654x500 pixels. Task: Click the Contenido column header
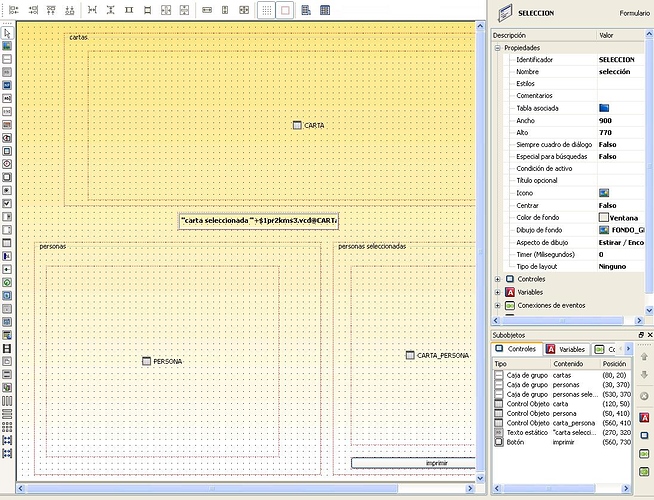pyautogui.click(x=575, y=364)
